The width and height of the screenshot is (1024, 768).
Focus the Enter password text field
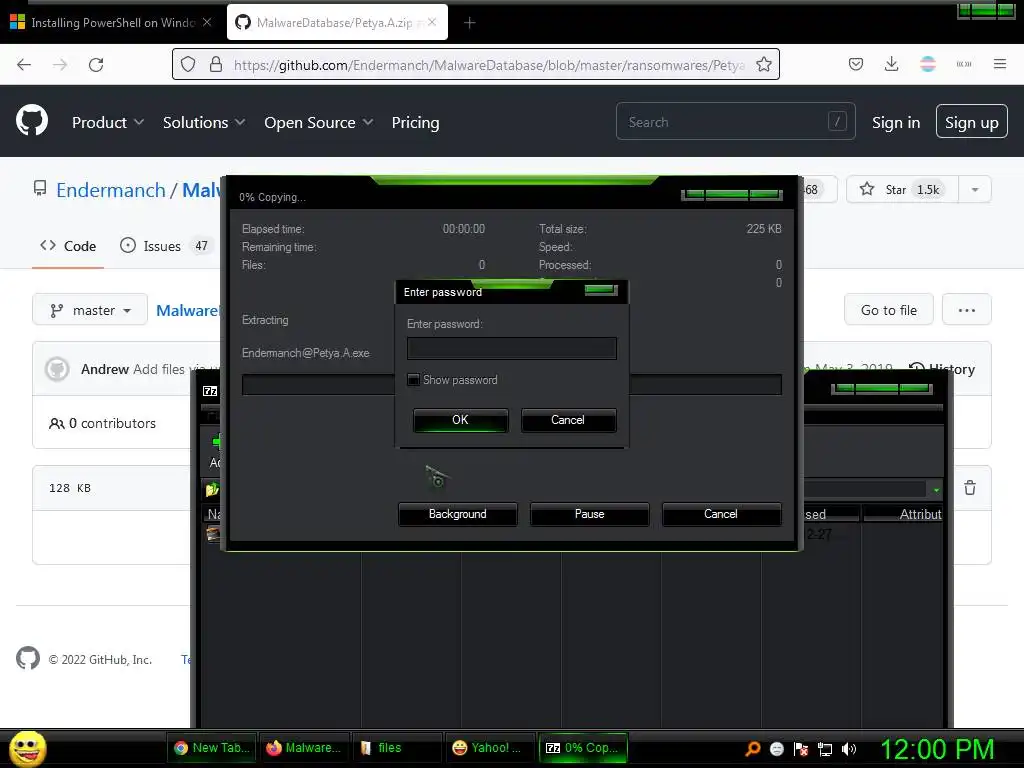coord(511,348)
